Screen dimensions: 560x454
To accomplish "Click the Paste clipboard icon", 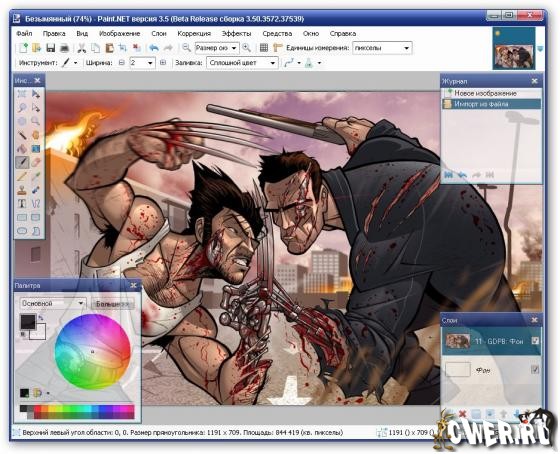I will click(x=109, y=48).
